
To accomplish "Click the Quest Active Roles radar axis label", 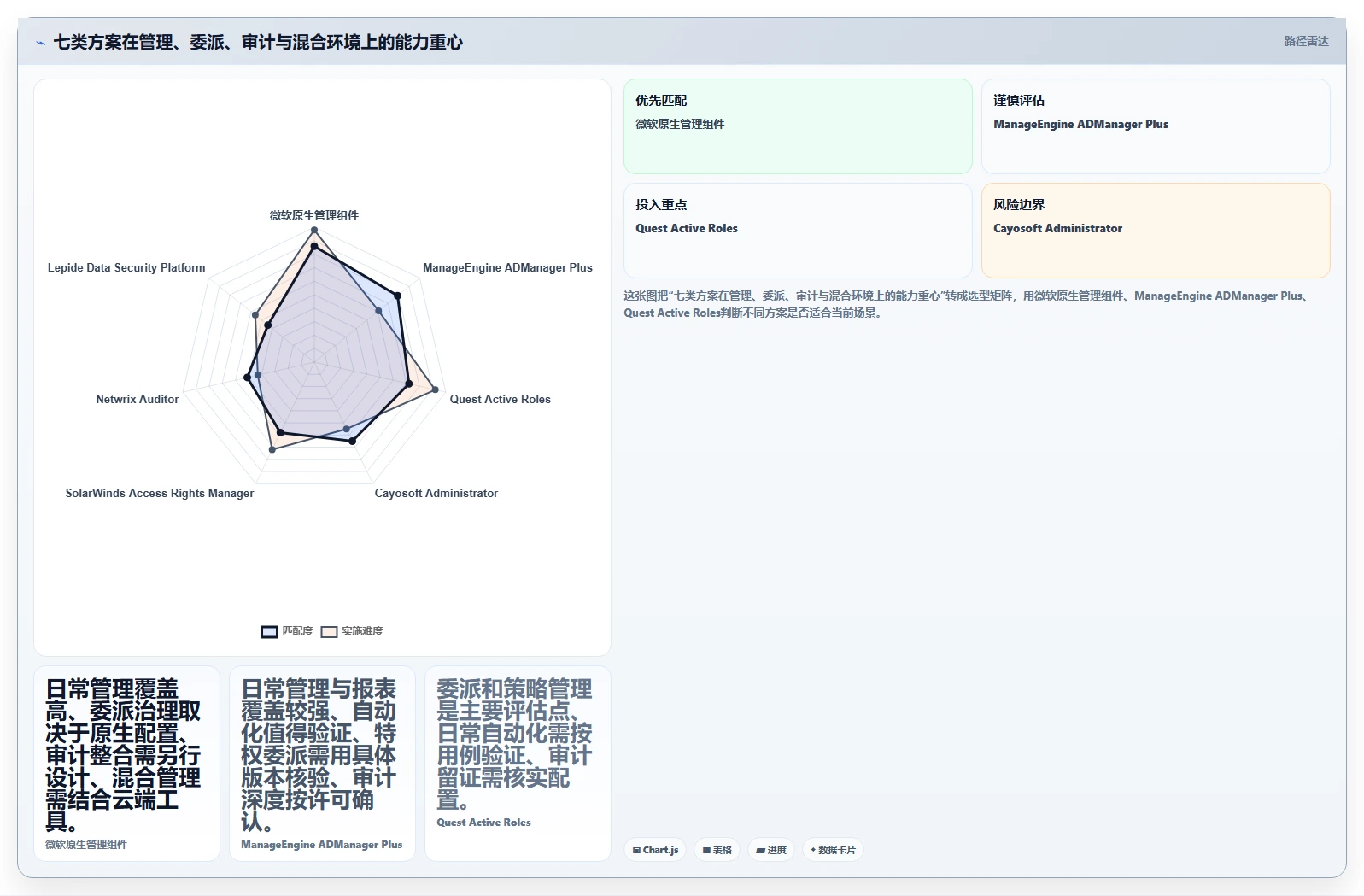I will pos(501,399).
